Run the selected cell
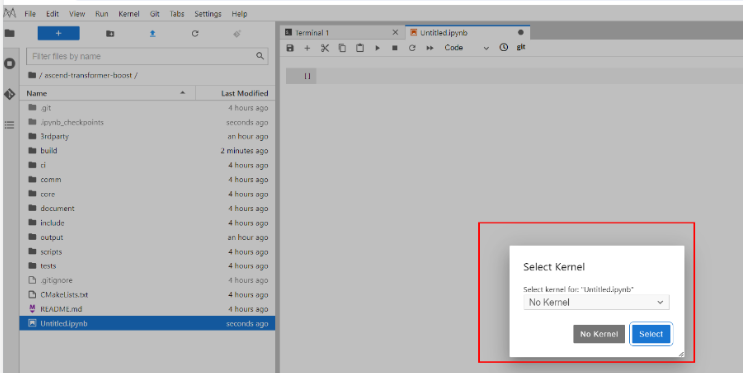Screen dimensions: 743x373 (377, 48)
